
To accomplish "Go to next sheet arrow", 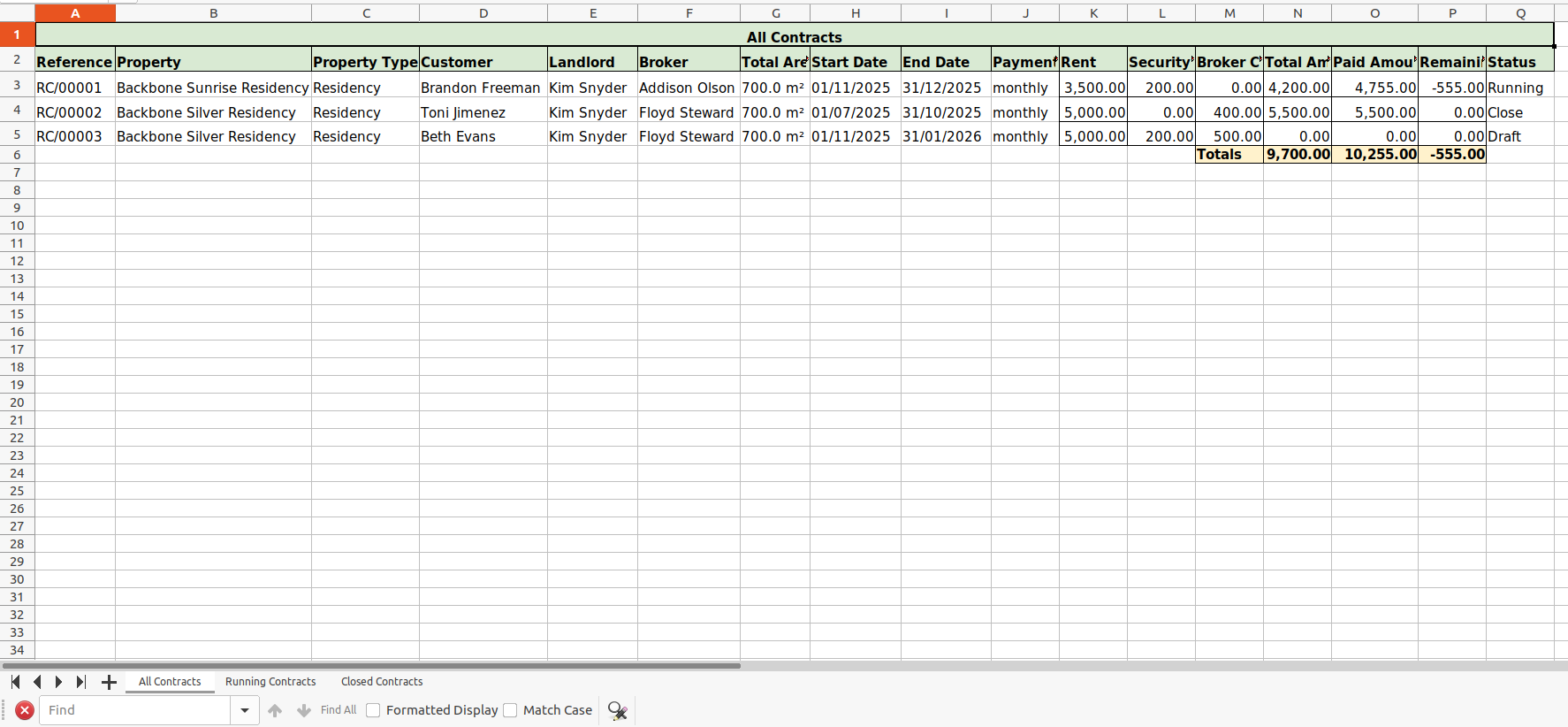I will click(58, 682).
